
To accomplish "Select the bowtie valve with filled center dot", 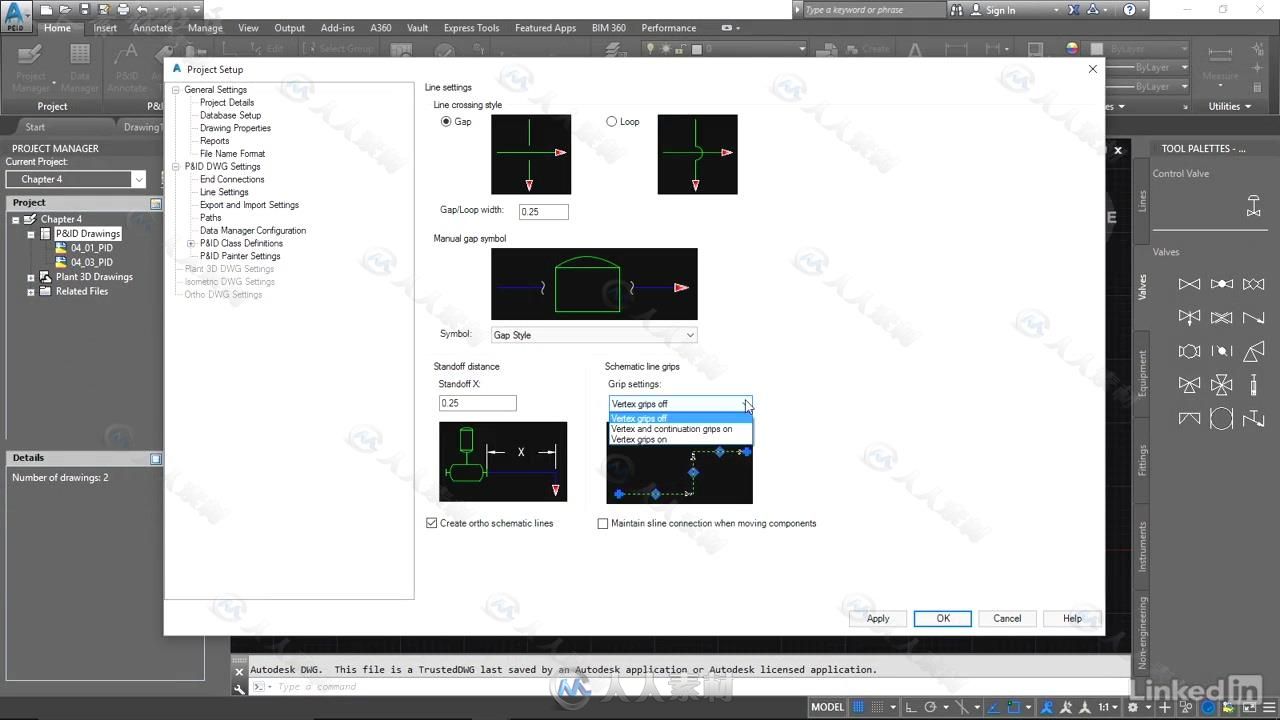I will [1221, 284].
